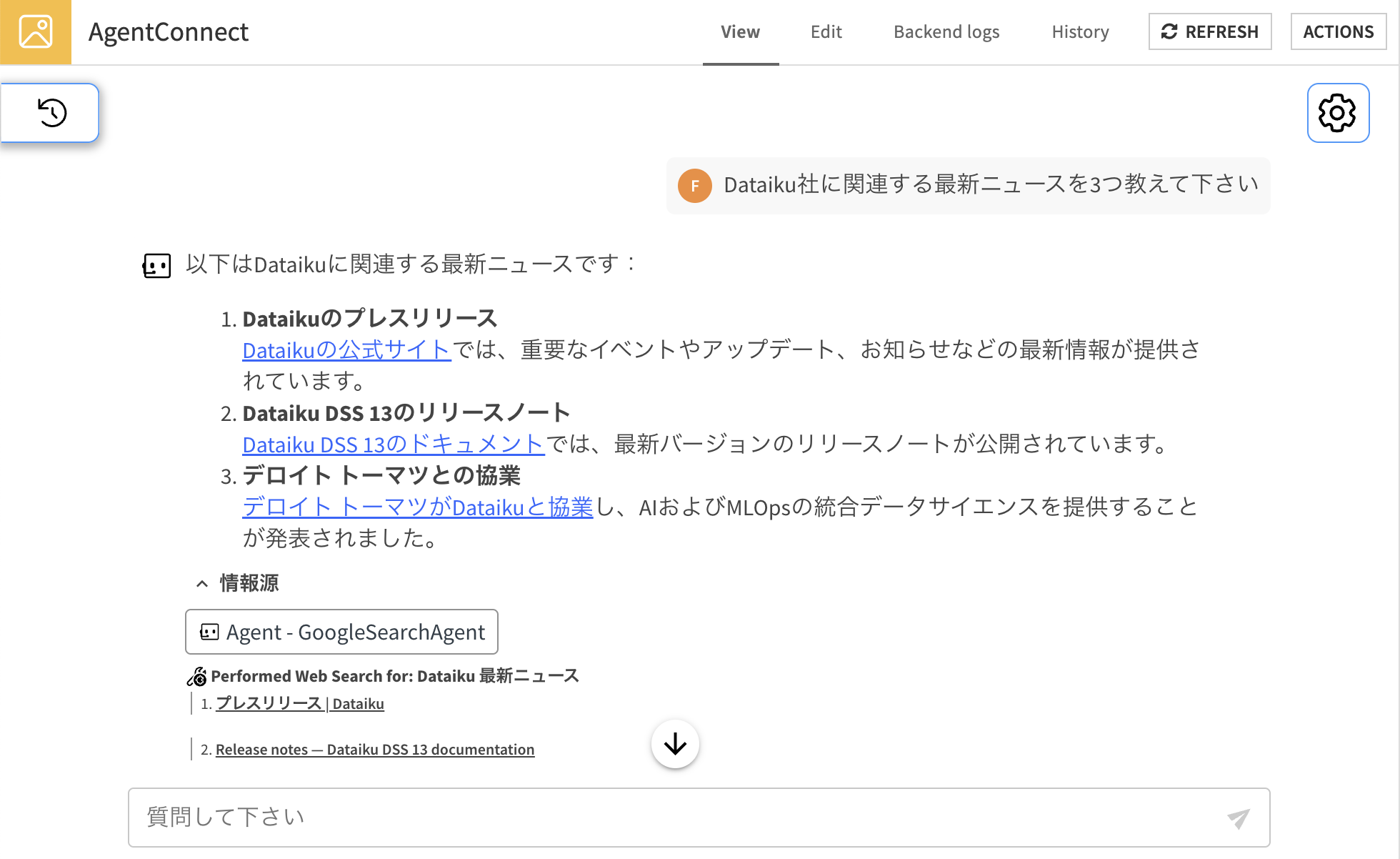Image resolution: width=1400 pixels, height=859 pixels.
Task: Open Agent - GoogleSearchAgent source chip
Action: [341, 632]
